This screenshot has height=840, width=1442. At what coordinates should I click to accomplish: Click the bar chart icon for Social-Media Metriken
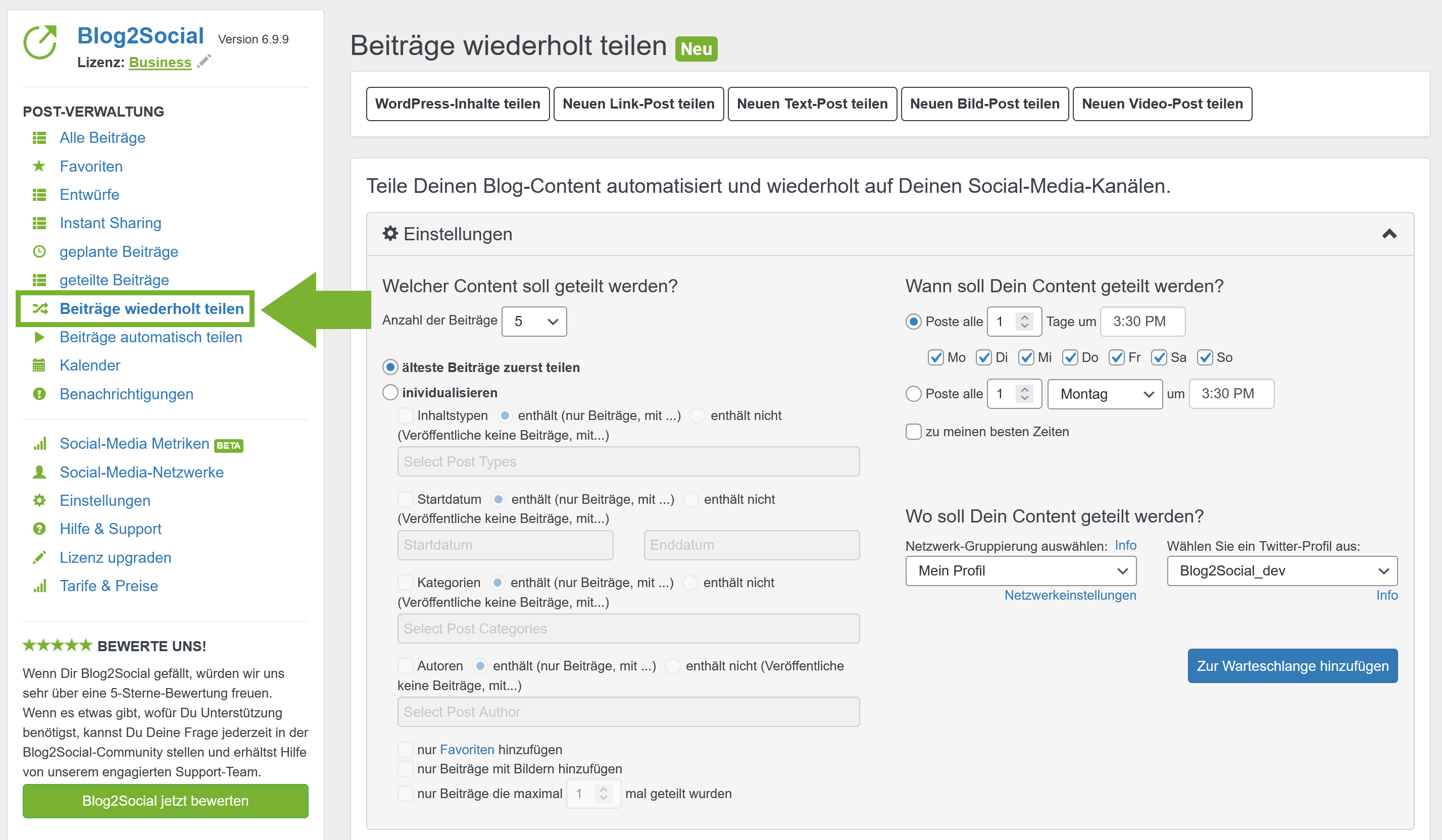pyautogui.click(x=39, y=444)
